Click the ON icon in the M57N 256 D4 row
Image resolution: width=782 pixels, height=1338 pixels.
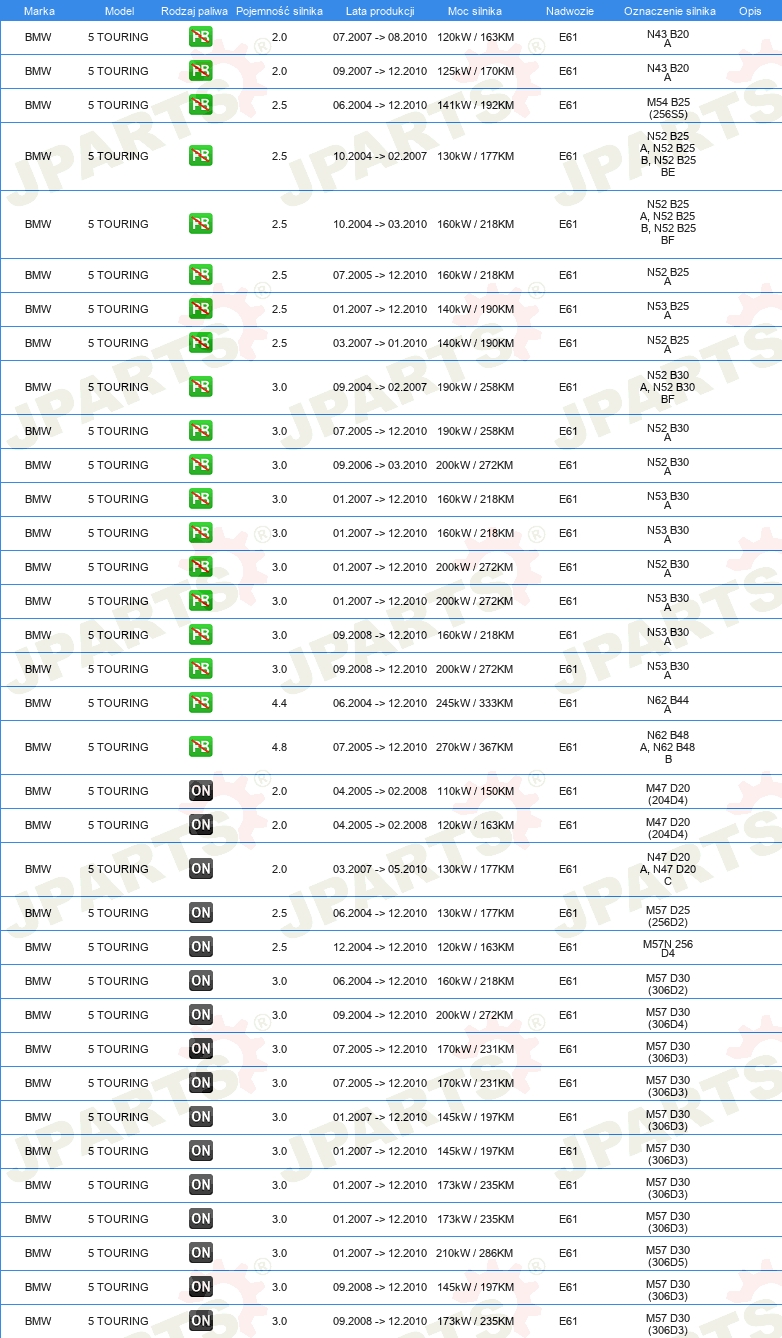(x=201, y=947)
